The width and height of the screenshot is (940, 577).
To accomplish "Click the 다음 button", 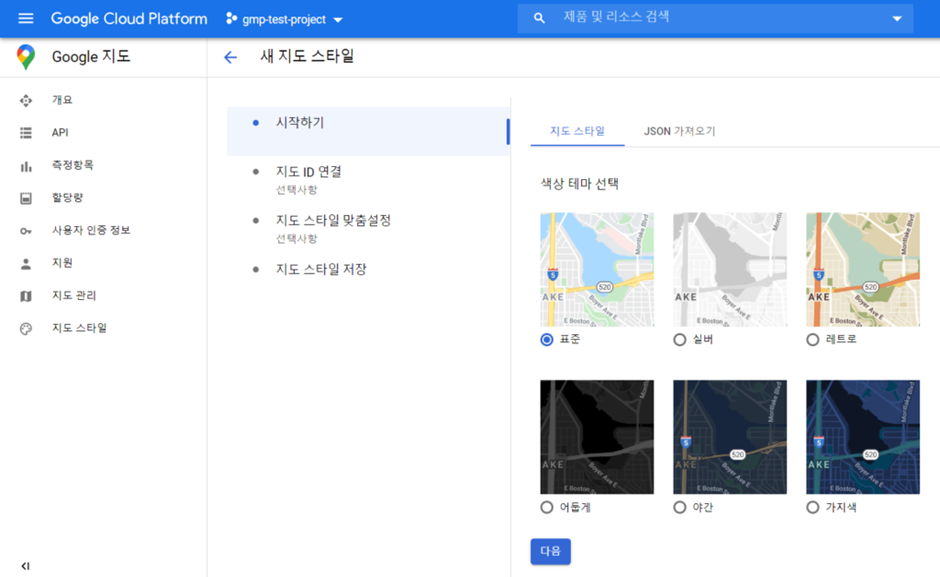I will [550, 551].
